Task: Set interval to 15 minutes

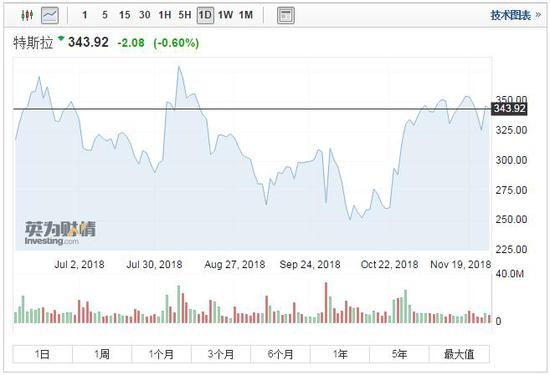Action: click(125, 15)
